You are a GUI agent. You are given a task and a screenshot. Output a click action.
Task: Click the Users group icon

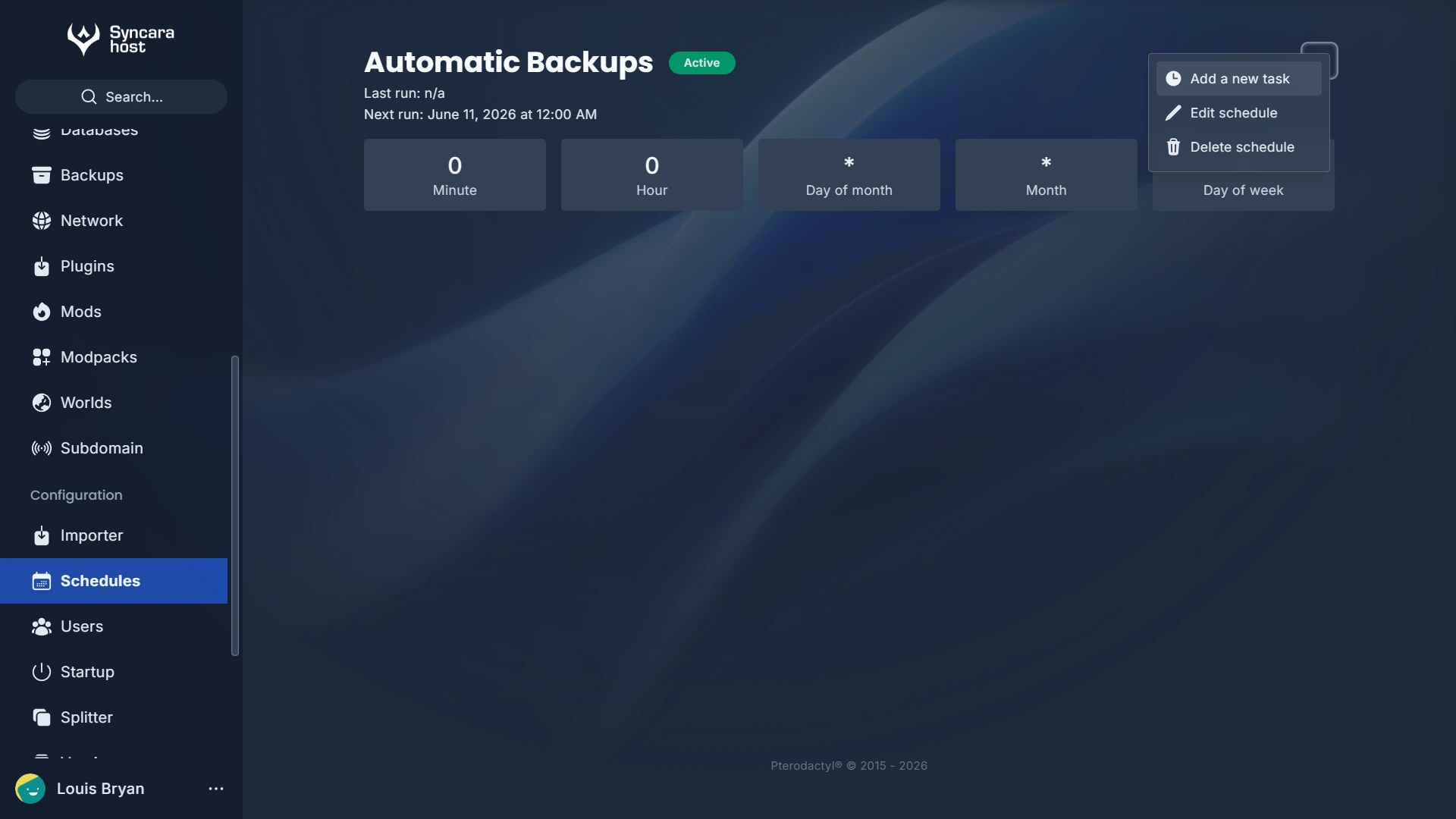pos(42,626)
